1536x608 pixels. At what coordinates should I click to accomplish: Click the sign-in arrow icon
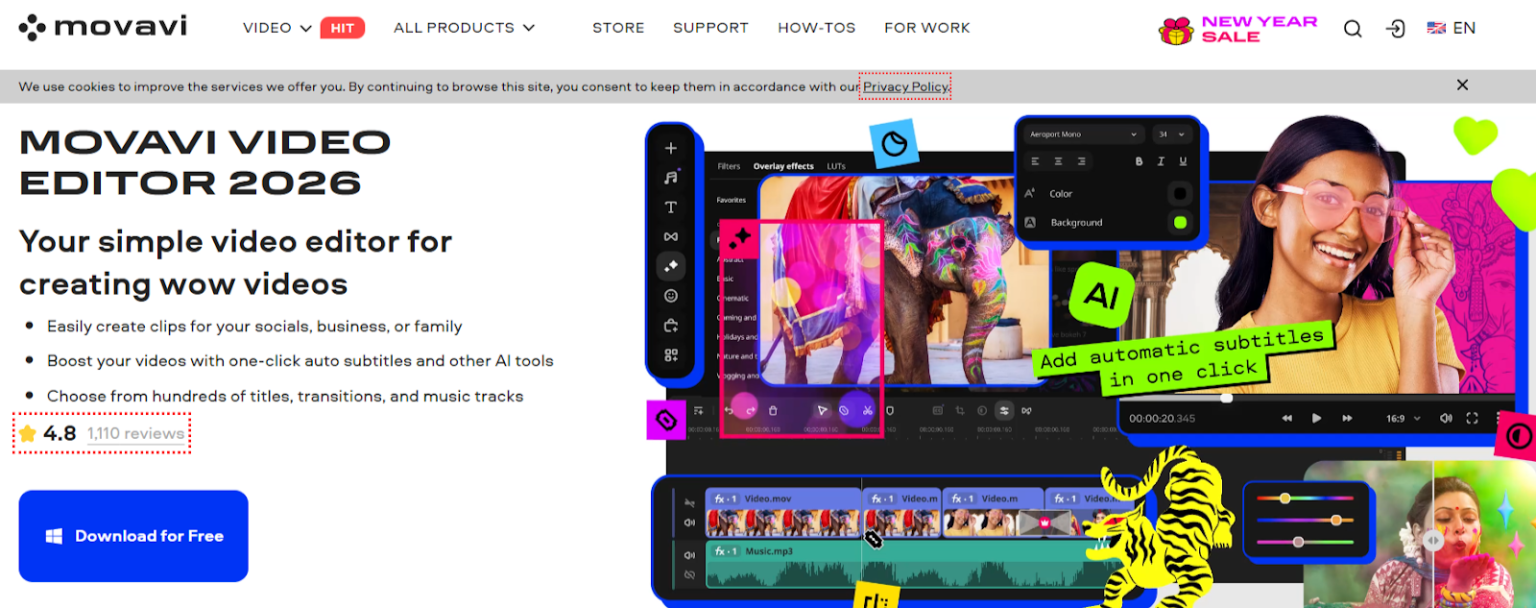(1396, 29)
